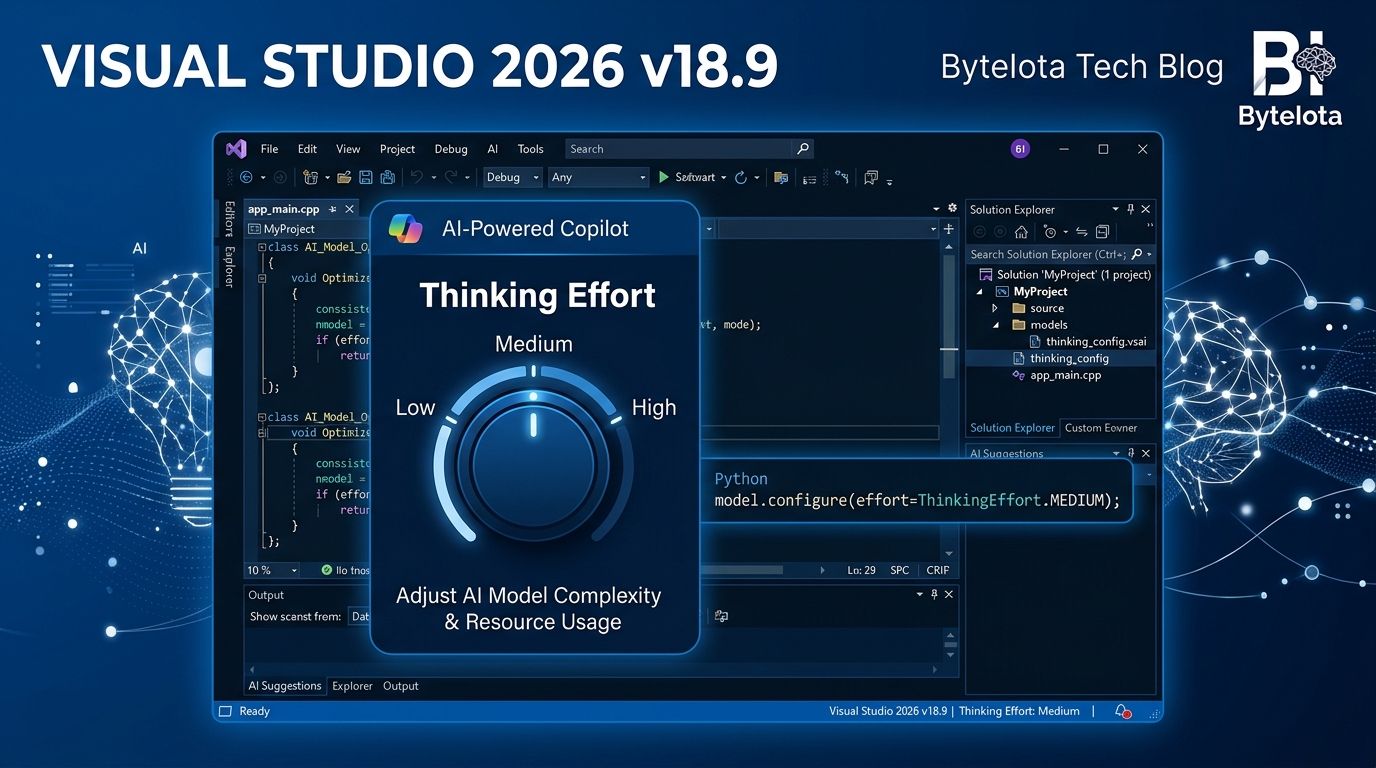Viewport: 1376px width, 768px height.
Task: Click the sync with active document icon
Action: click(x=1080, y=232)
